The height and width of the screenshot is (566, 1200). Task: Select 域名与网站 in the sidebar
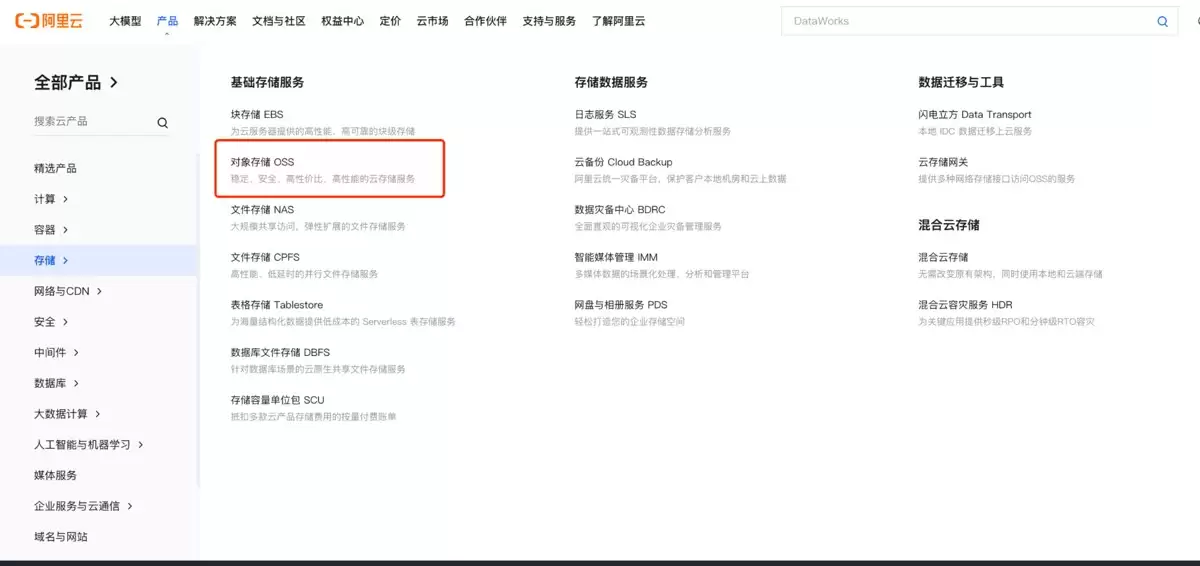tap(61, 537)
